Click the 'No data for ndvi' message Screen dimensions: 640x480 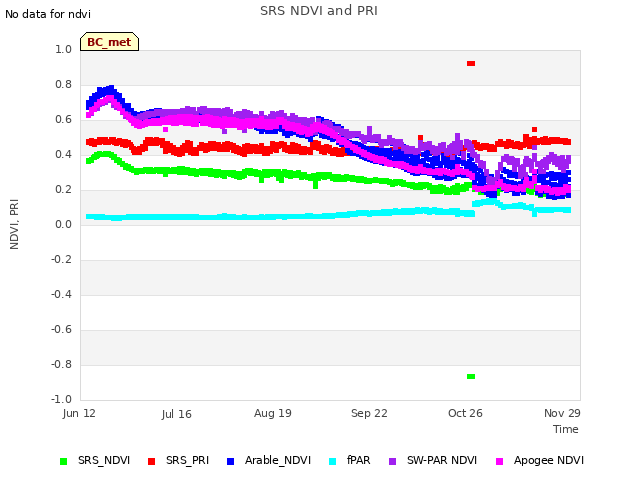point(48,14)
